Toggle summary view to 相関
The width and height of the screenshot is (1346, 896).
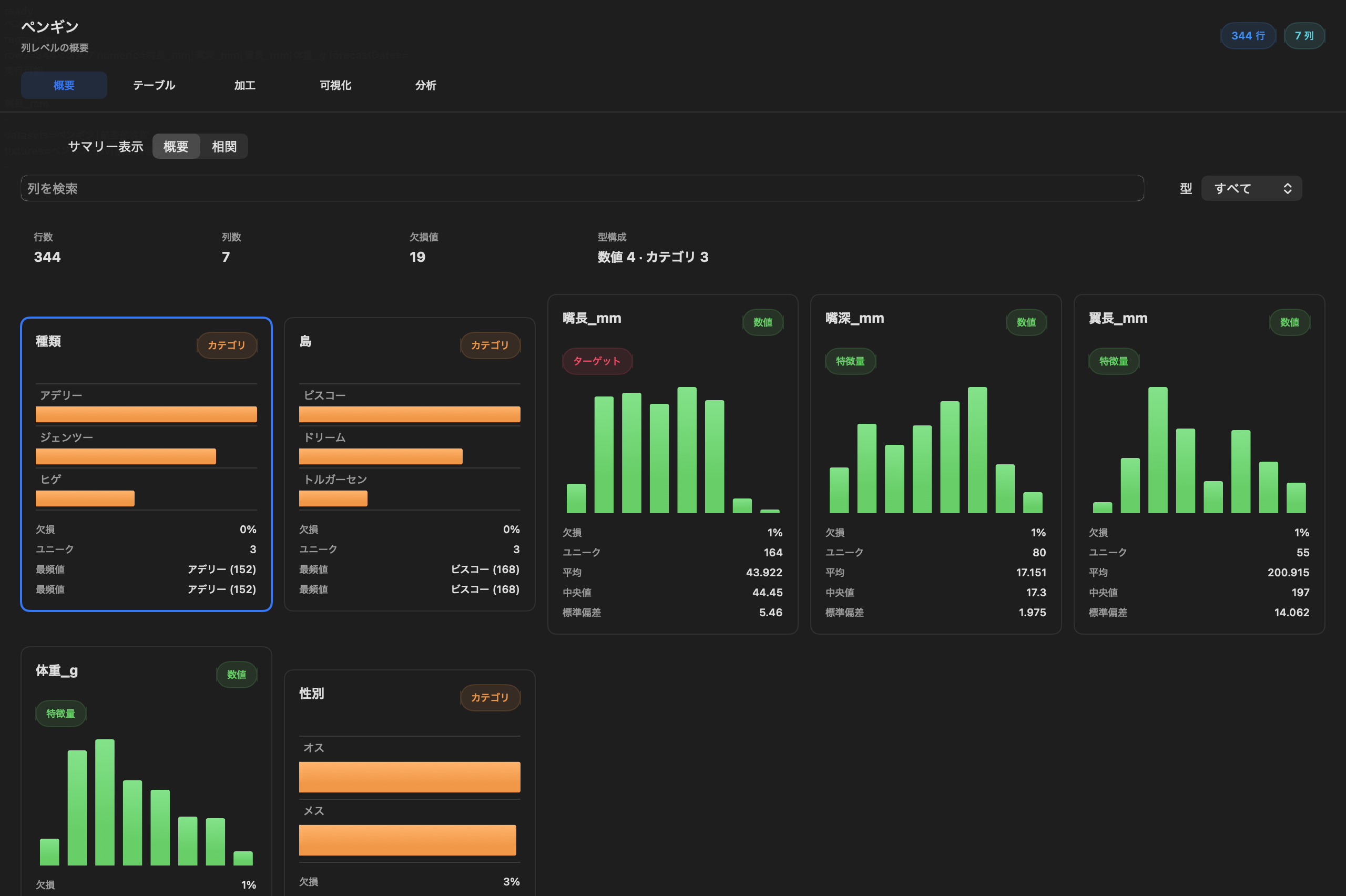(x=224, y=146)
